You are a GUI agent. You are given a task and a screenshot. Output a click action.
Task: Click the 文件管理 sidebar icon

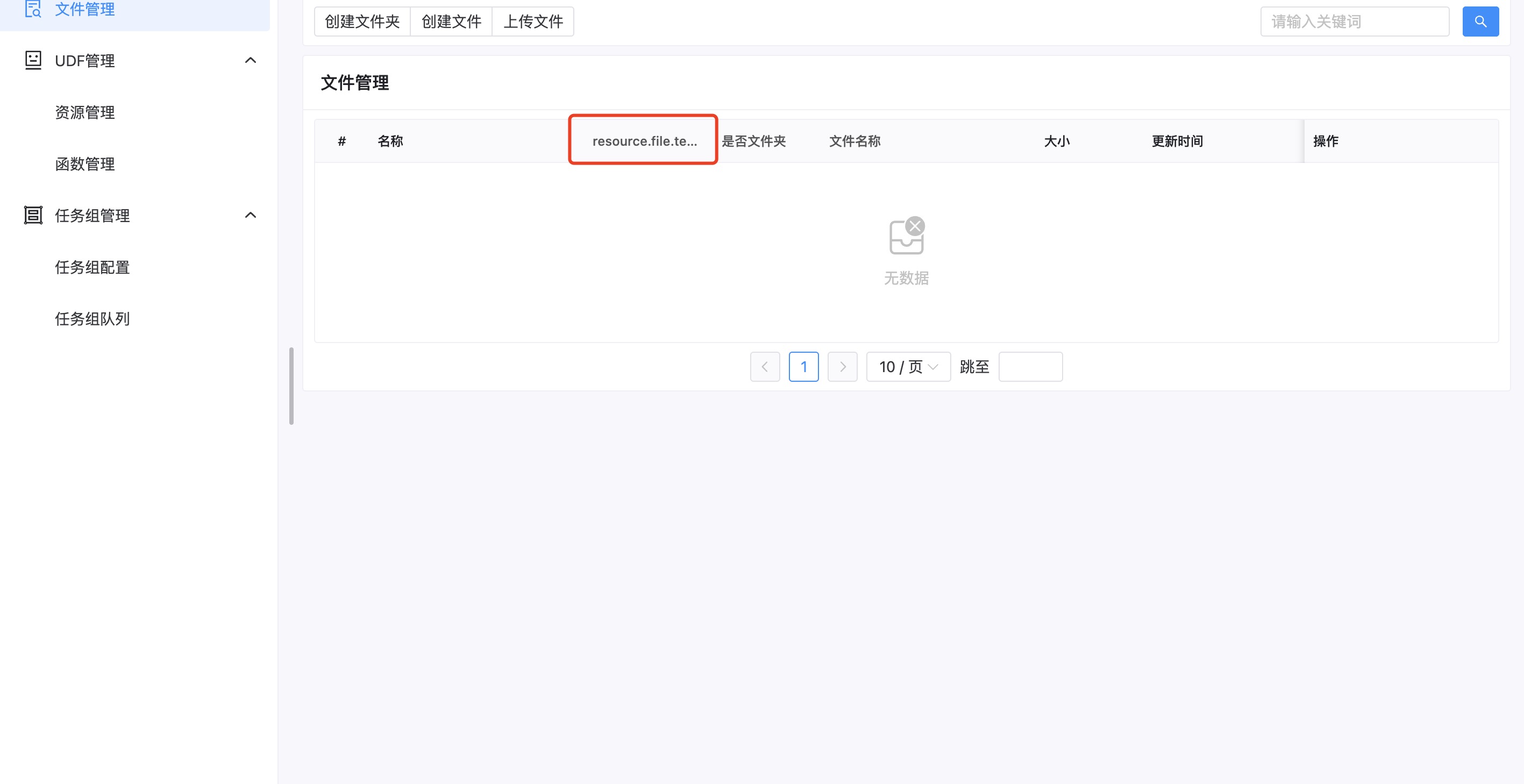coord(33,9)
